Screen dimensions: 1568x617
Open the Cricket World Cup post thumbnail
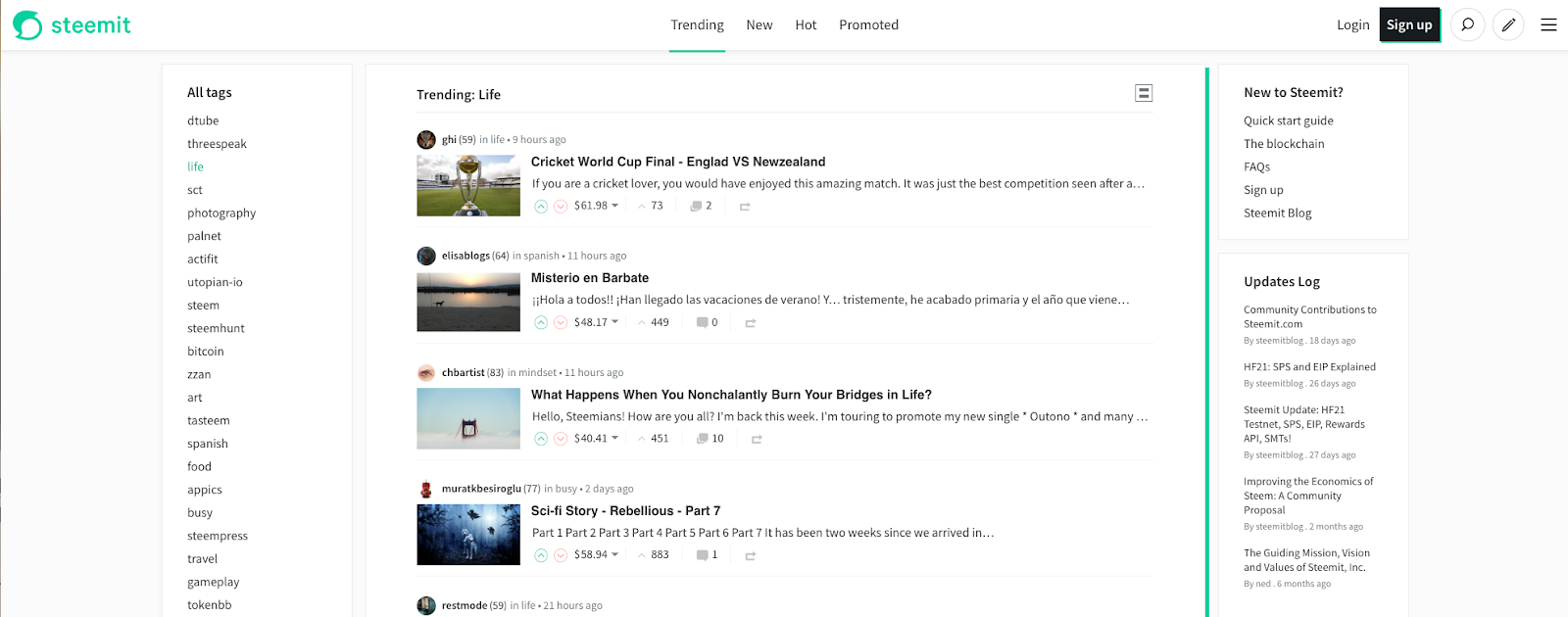pos(468,186)
